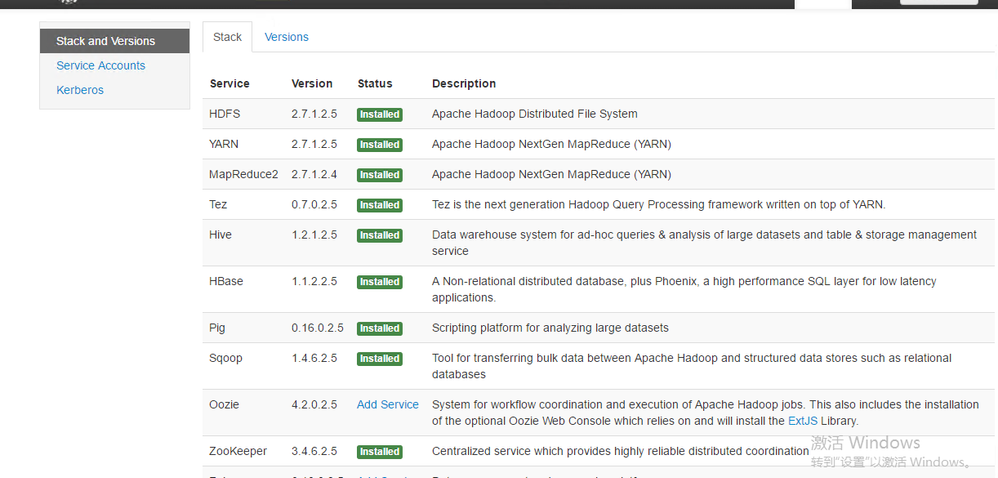Select the Stack tab
Image resolution: width=998 pixels, height=478 pixels.
coord(227,37)
